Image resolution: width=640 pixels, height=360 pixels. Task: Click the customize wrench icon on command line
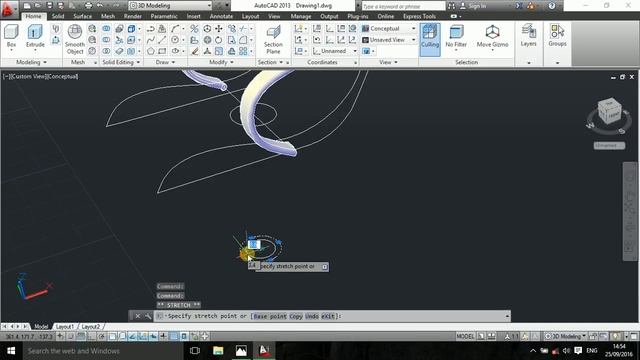point(148,316)
